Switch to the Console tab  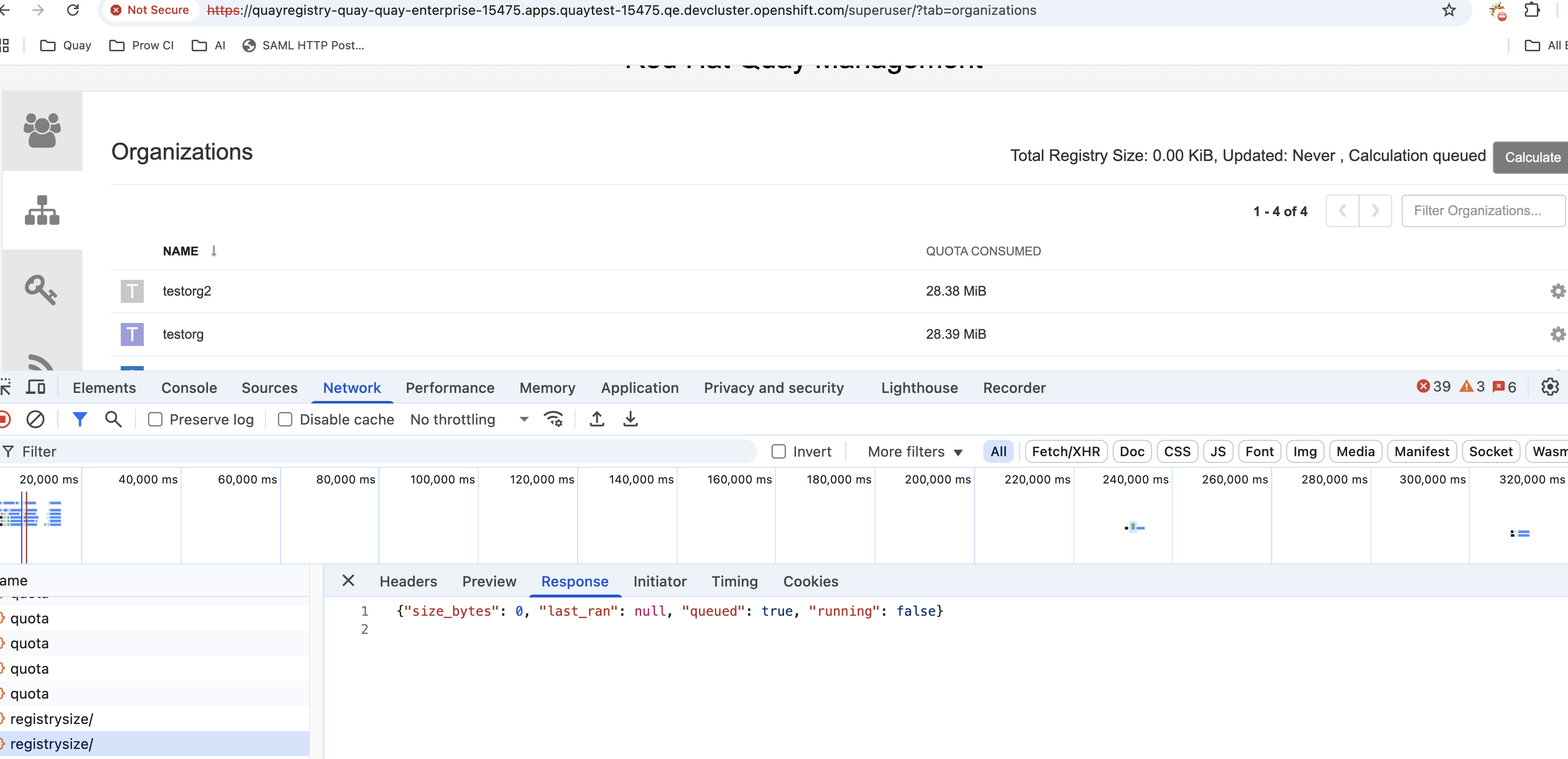point(189,388)
